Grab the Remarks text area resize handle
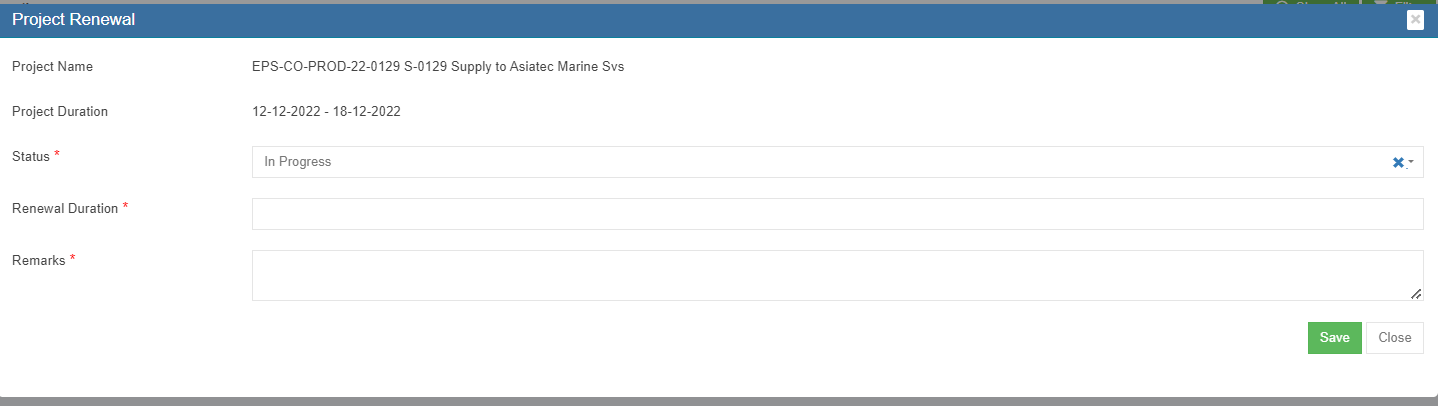Viewport: 1438px width, 406px height. pyautogui.click(x=1416, y=294)
